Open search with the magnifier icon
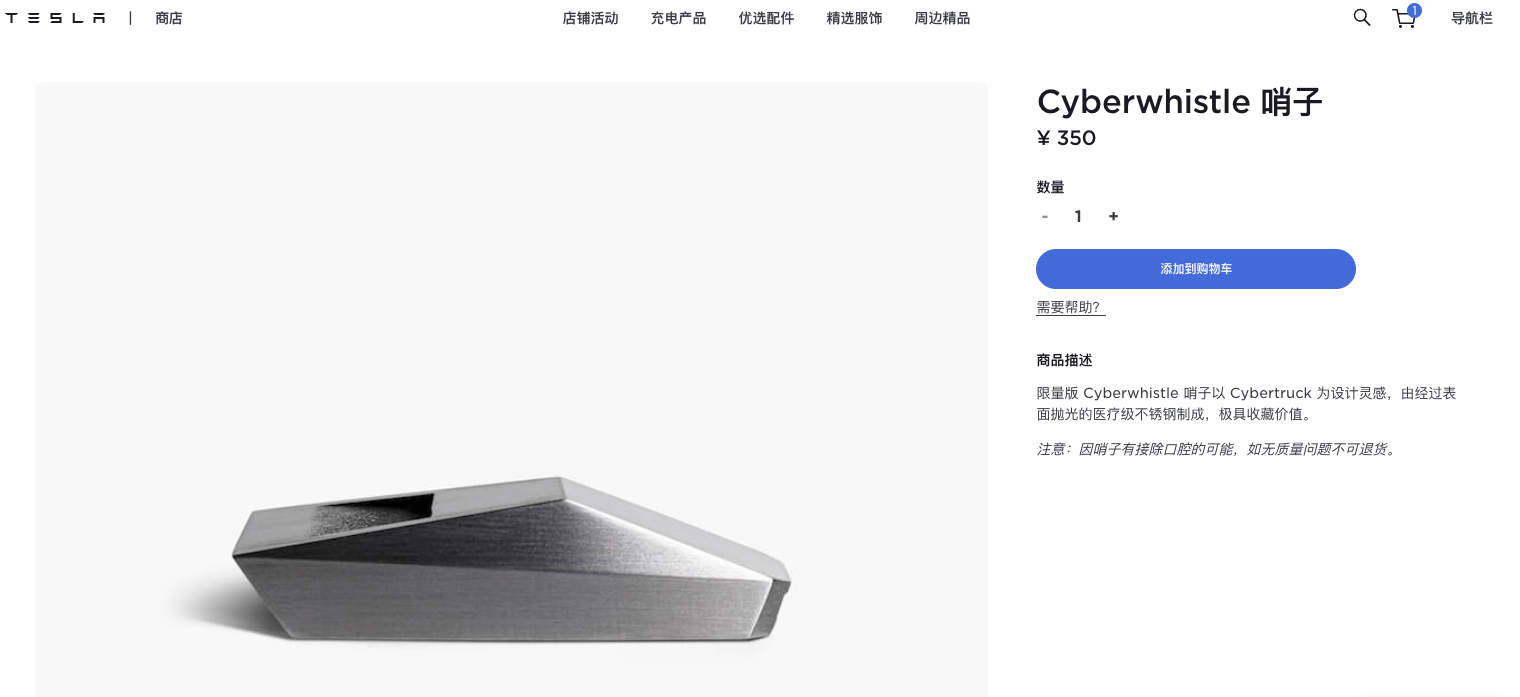 tap(1361, 17)
